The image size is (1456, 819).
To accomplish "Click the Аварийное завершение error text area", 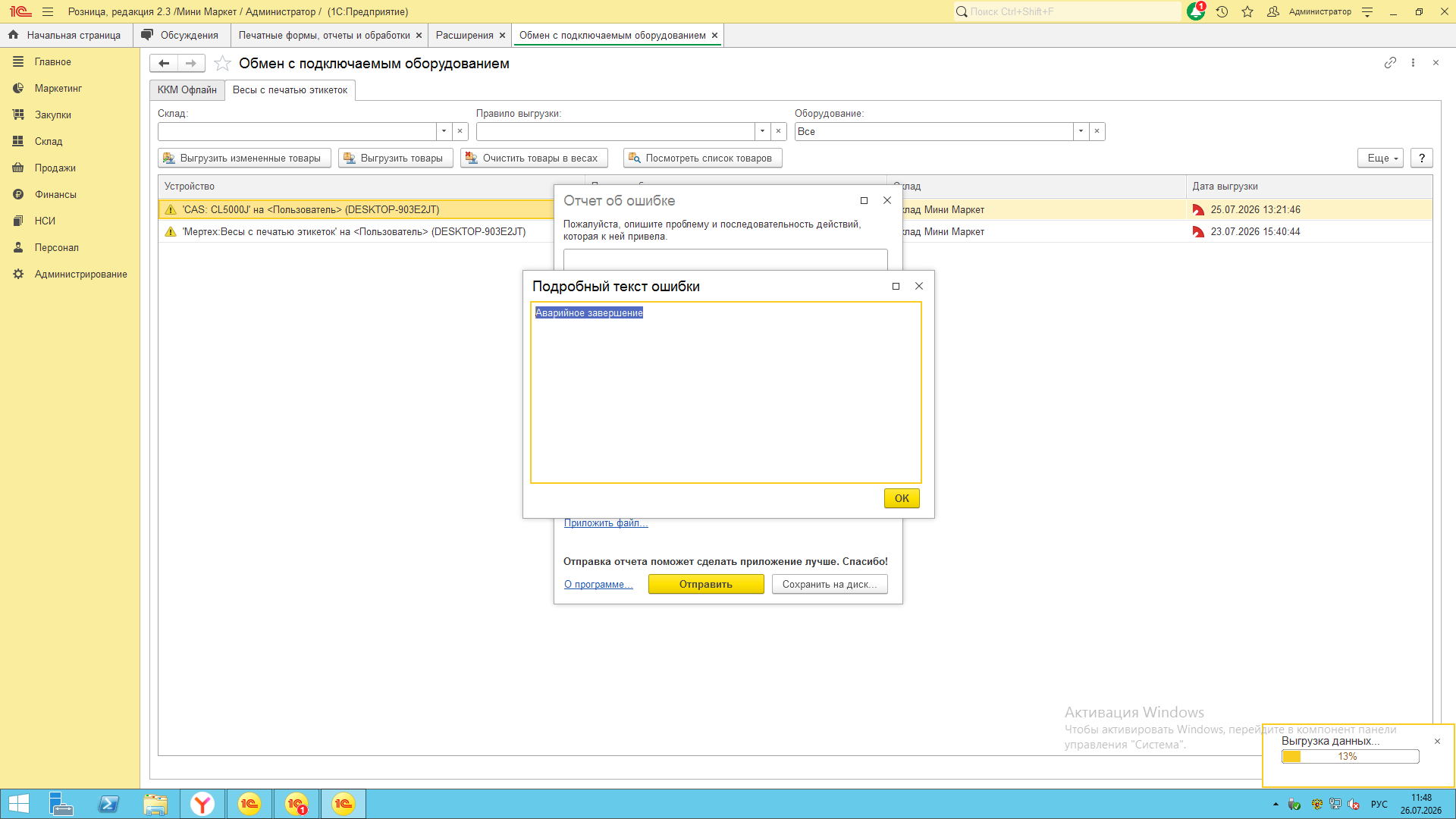I will 726,393.
